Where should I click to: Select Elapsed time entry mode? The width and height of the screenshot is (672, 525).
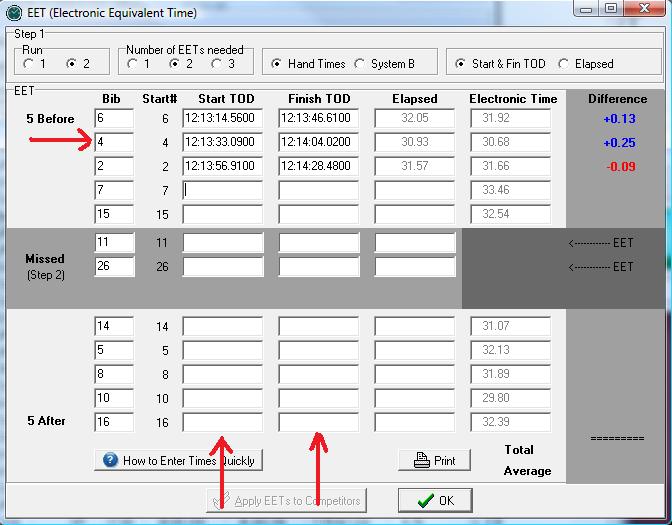click(x=565, y=64)
